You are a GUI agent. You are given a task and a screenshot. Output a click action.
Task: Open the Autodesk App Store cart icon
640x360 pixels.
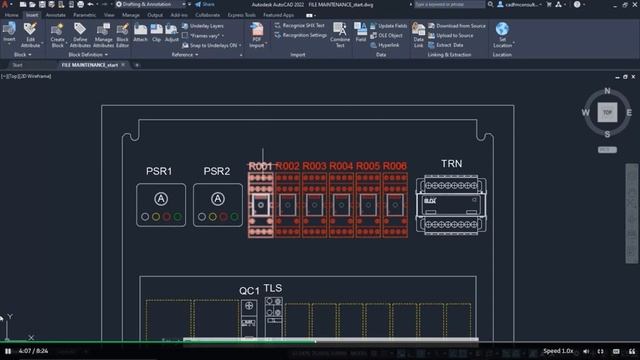(549, 4)
